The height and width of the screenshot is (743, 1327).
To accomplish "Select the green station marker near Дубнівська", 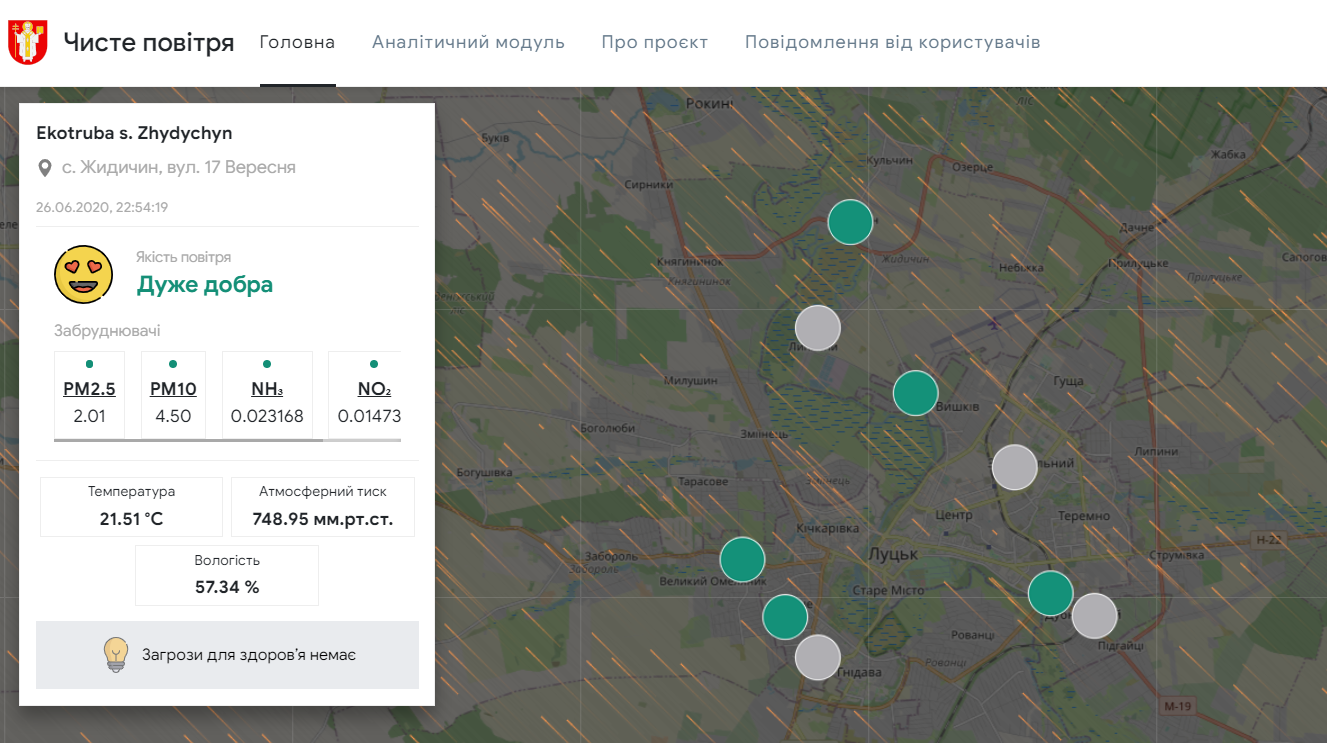I will click(x=1051, y=594).
